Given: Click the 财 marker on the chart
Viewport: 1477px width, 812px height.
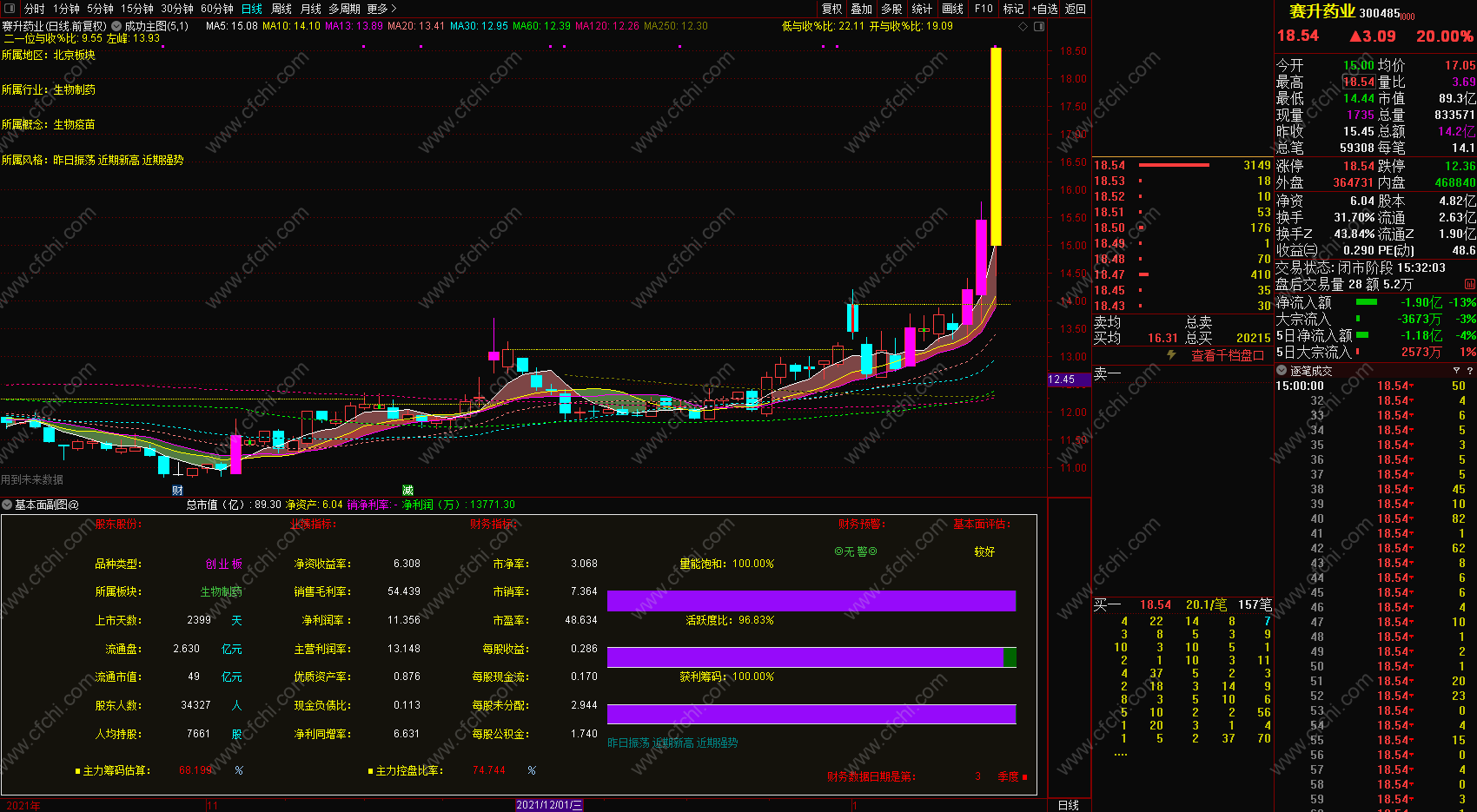Looking at the screenshot, I should point(177,491).
